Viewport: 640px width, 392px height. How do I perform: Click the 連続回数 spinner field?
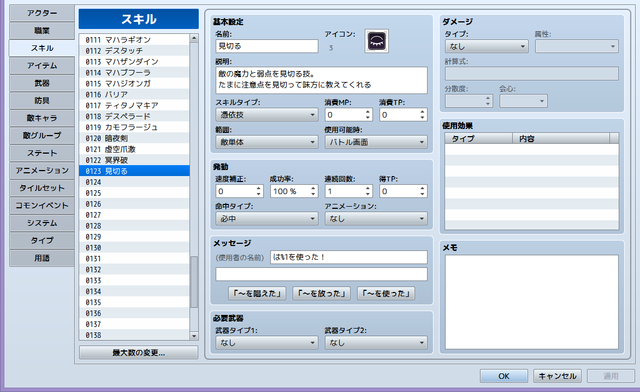click(349, 192)
